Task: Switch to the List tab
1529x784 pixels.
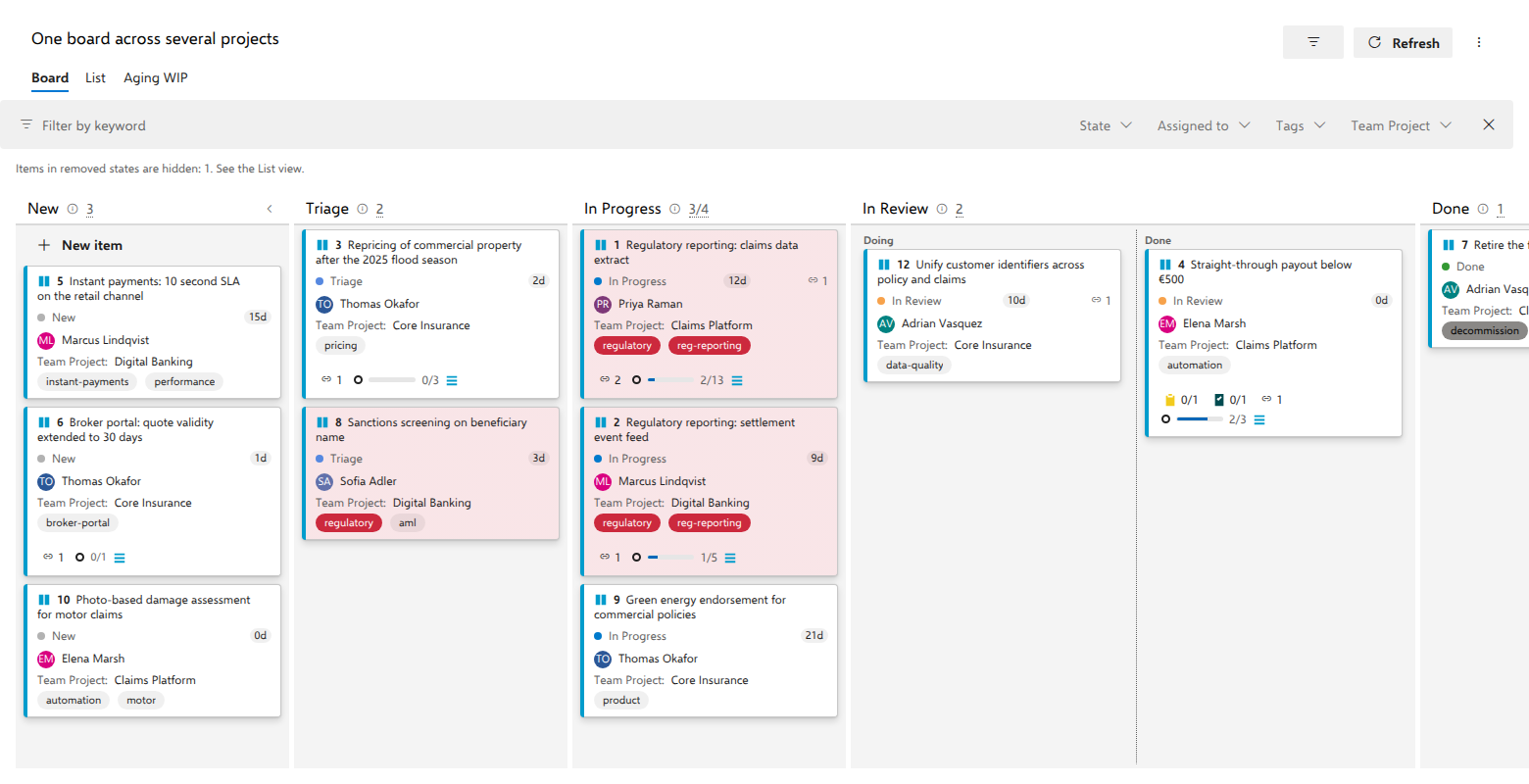Action: coord(95,78)
